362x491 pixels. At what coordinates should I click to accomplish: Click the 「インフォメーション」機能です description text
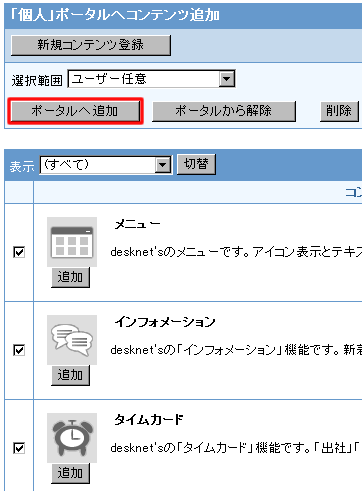tap(236, 350)
